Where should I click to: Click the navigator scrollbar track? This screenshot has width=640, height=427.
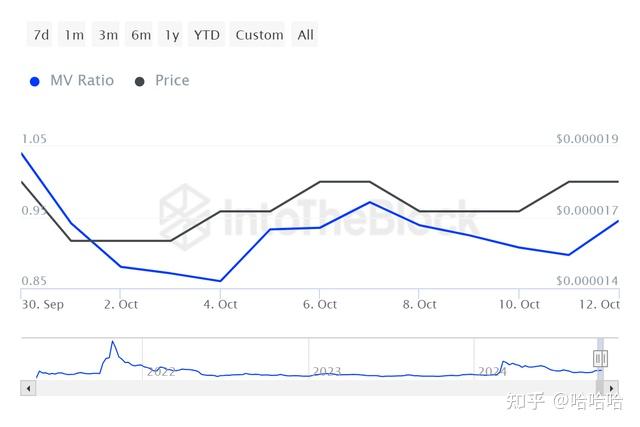pos(300,388)
